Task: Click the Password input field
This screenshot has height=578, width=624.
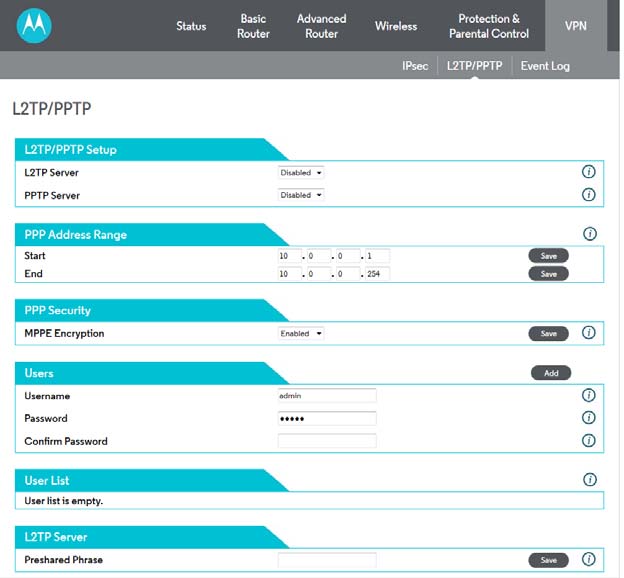Action: tap(327, 418)
